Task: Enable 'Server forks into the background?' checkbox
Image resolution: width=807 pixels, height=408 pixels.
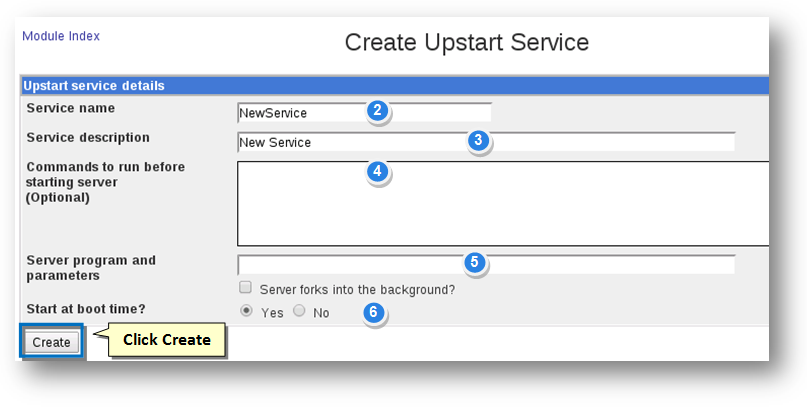Action: pos(246,288)
